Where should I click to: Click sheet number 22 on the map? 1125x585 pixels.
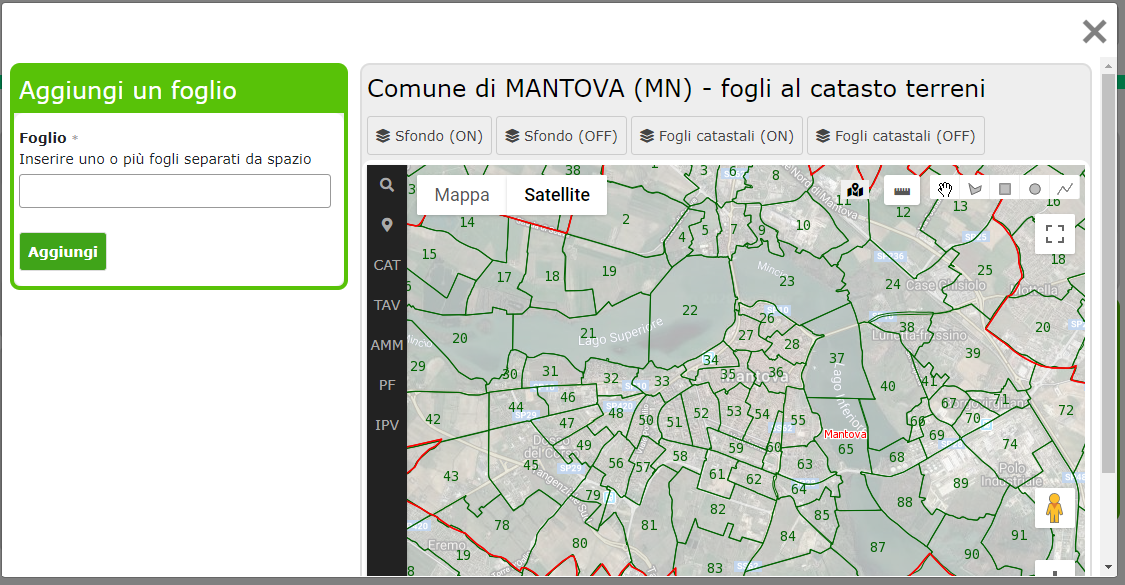[x=689, y=310]
